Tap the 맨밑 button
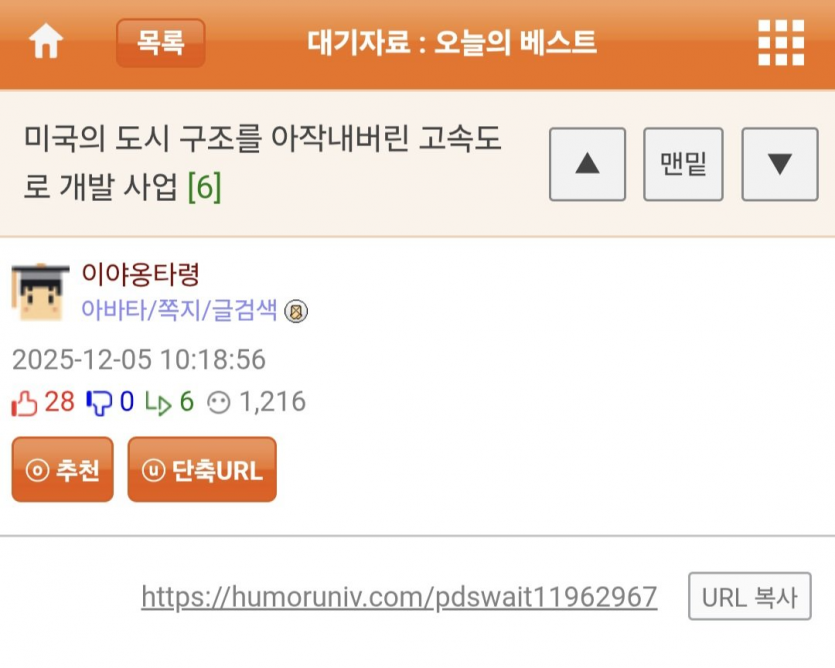The height and width of the screenshot is (668, 835). point(683,164)
